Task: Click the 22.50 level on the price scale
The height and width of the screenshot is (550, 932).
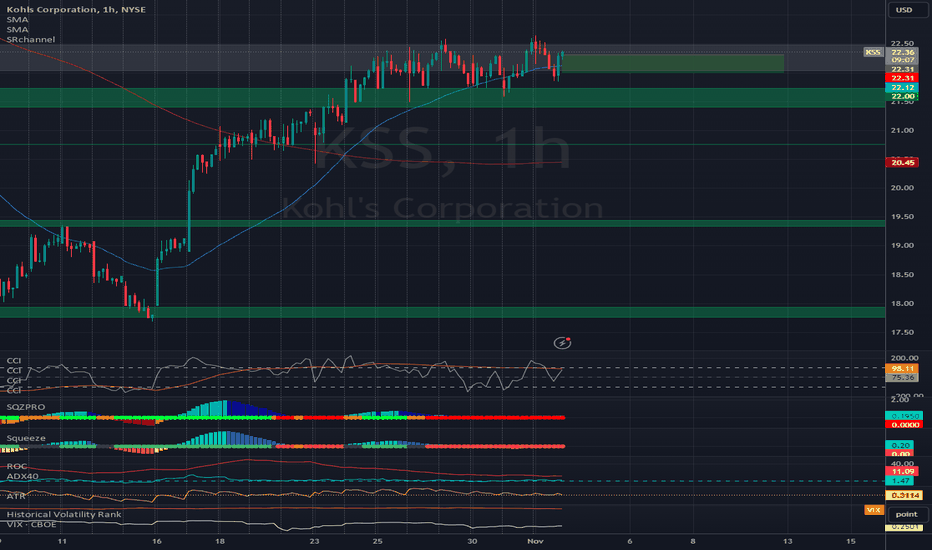Action: pyautogui.click(x=902, y=43)
